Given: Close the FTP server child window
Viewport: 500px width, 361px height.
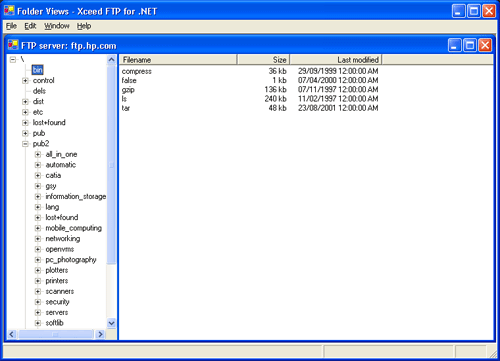Looking at the screenshot, I should coord(485,45).
